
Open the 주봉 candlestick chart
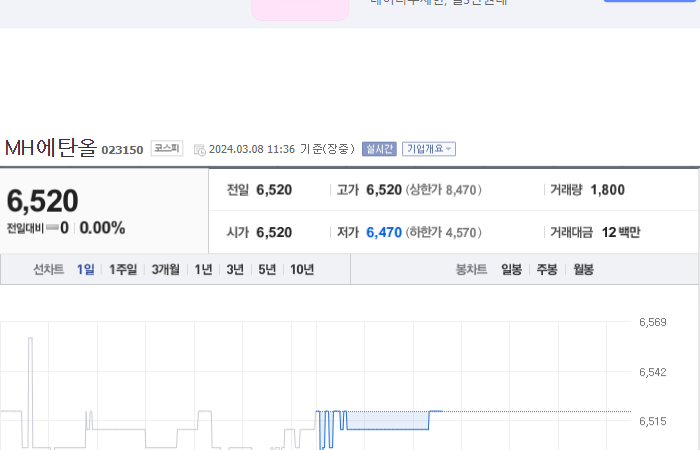[547, 269]
